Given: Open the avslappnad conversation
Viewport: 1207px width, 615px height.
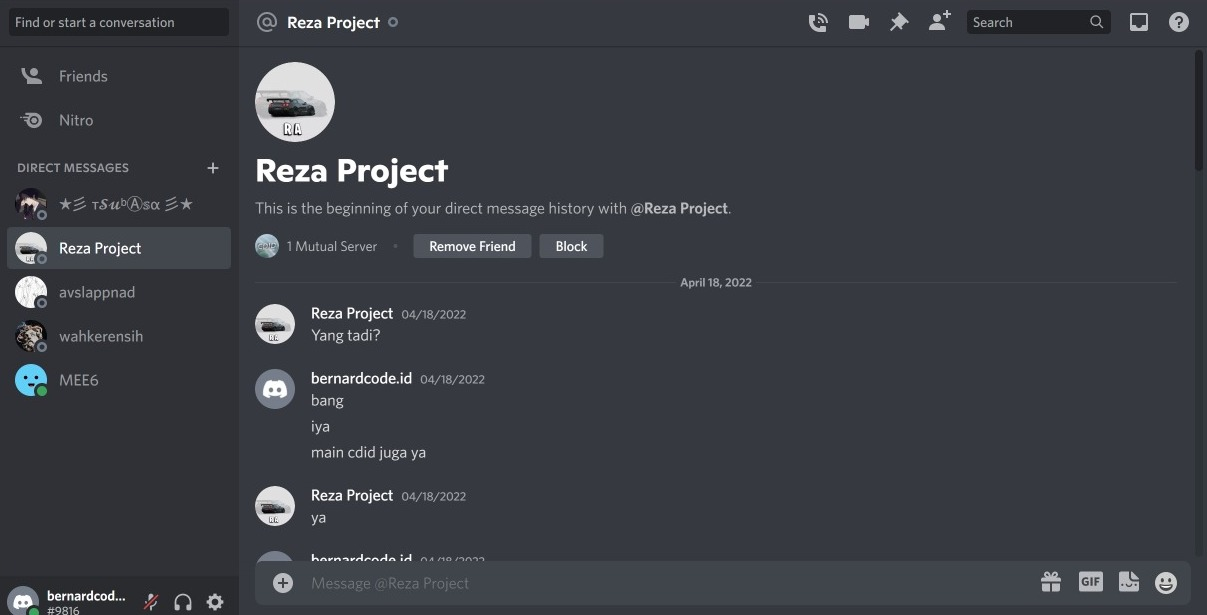Looking at the screenshot, I should pyautogui.click(x=119, y=292).
